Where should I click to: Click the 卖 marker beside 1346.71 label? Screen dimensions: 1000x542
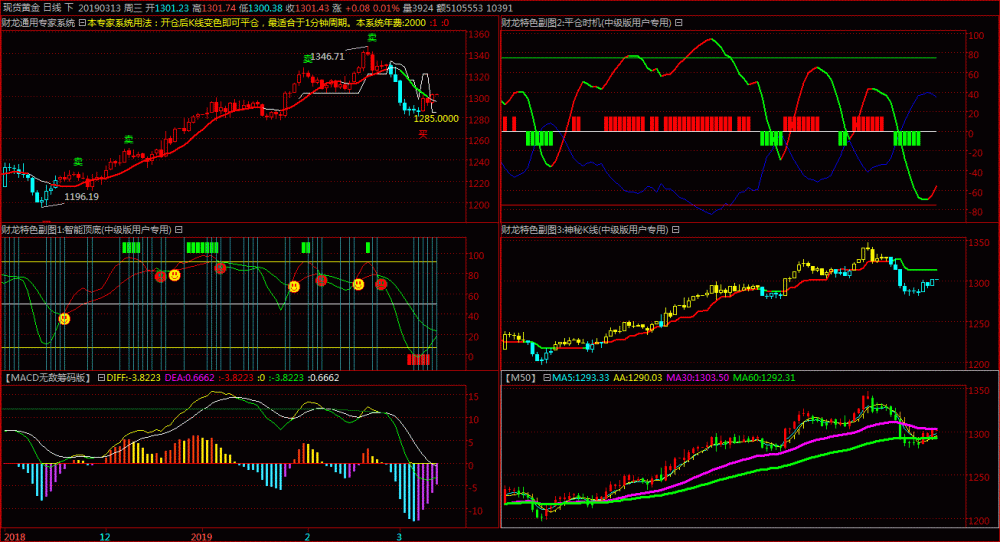coord(307,59)
